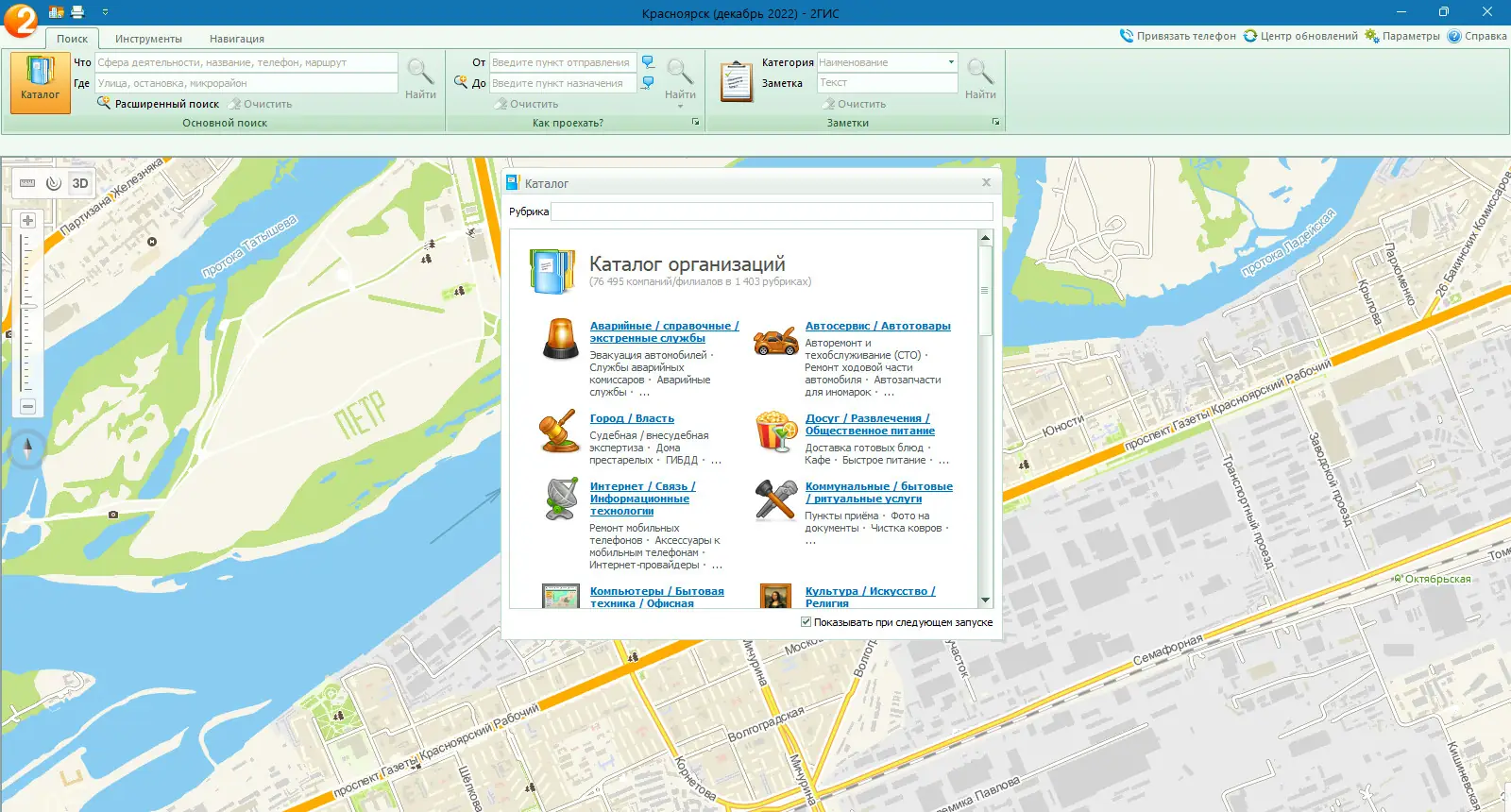Click the map zoom in plus button

[27, 220]
